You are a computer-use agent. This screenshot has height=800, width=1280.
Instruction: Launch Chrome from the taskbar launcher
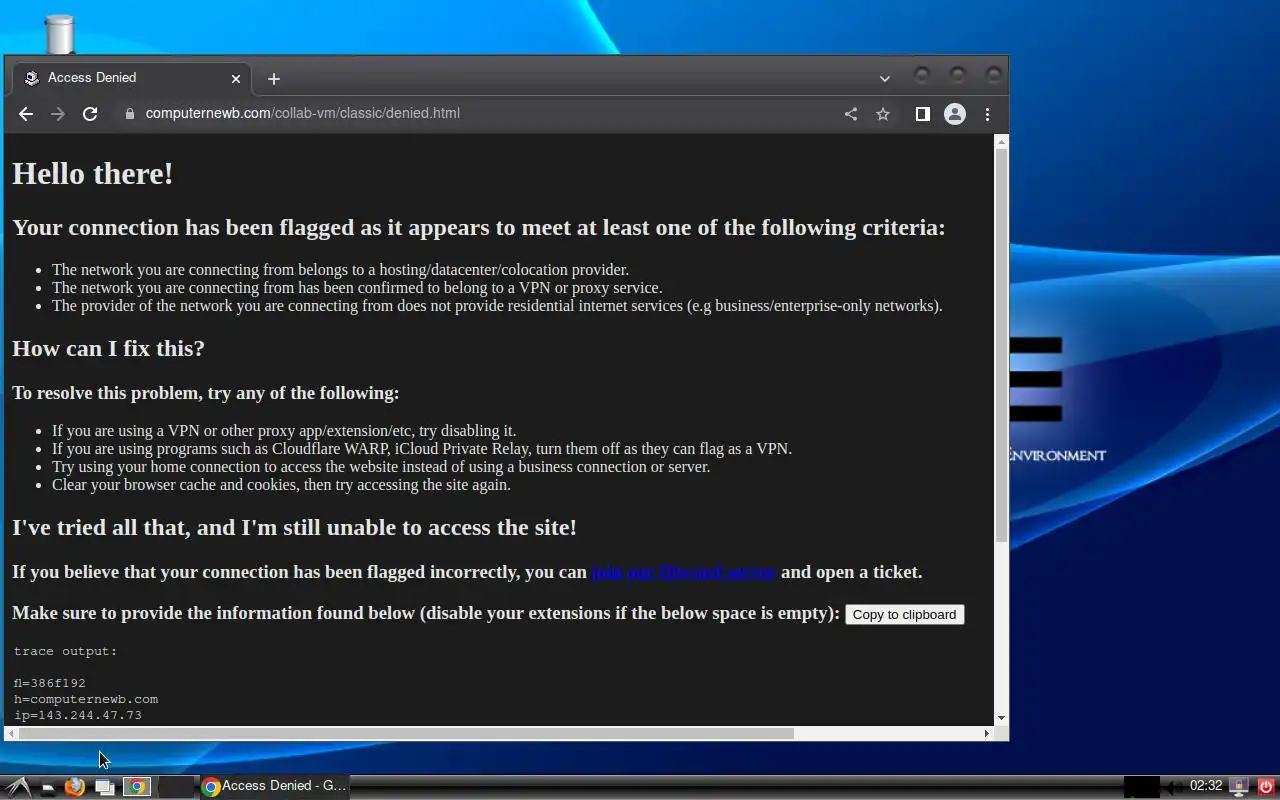point(137,787)
